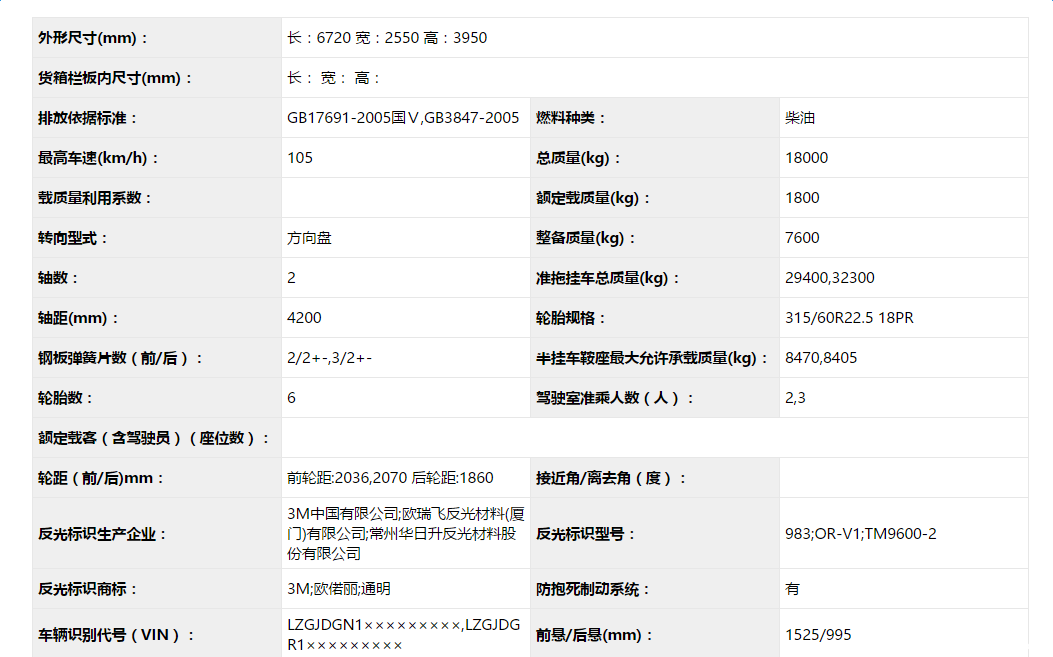
Task: Select tire spec 315/60R22.5 18PR
Action: tap(849, 318)
